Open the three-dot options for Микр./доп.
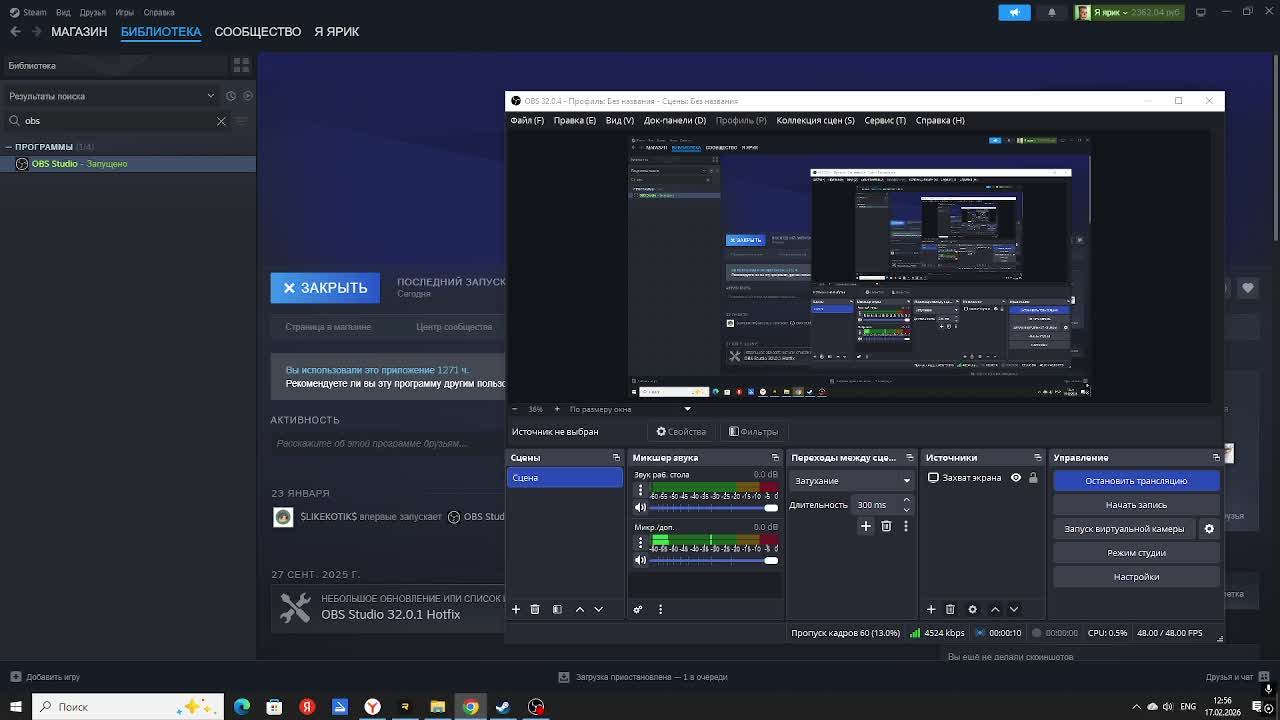This screenshot has width=1280, height=720. click(x=640, y=542)
